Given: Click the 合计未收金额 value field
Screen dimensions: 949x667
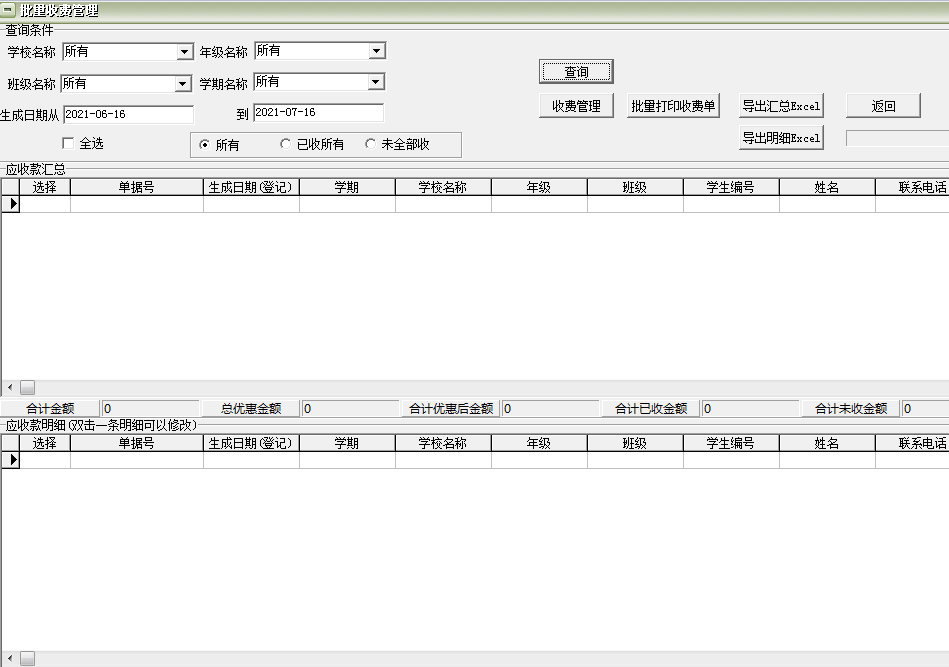Looking at the screenshot, I should pos(925,409).
